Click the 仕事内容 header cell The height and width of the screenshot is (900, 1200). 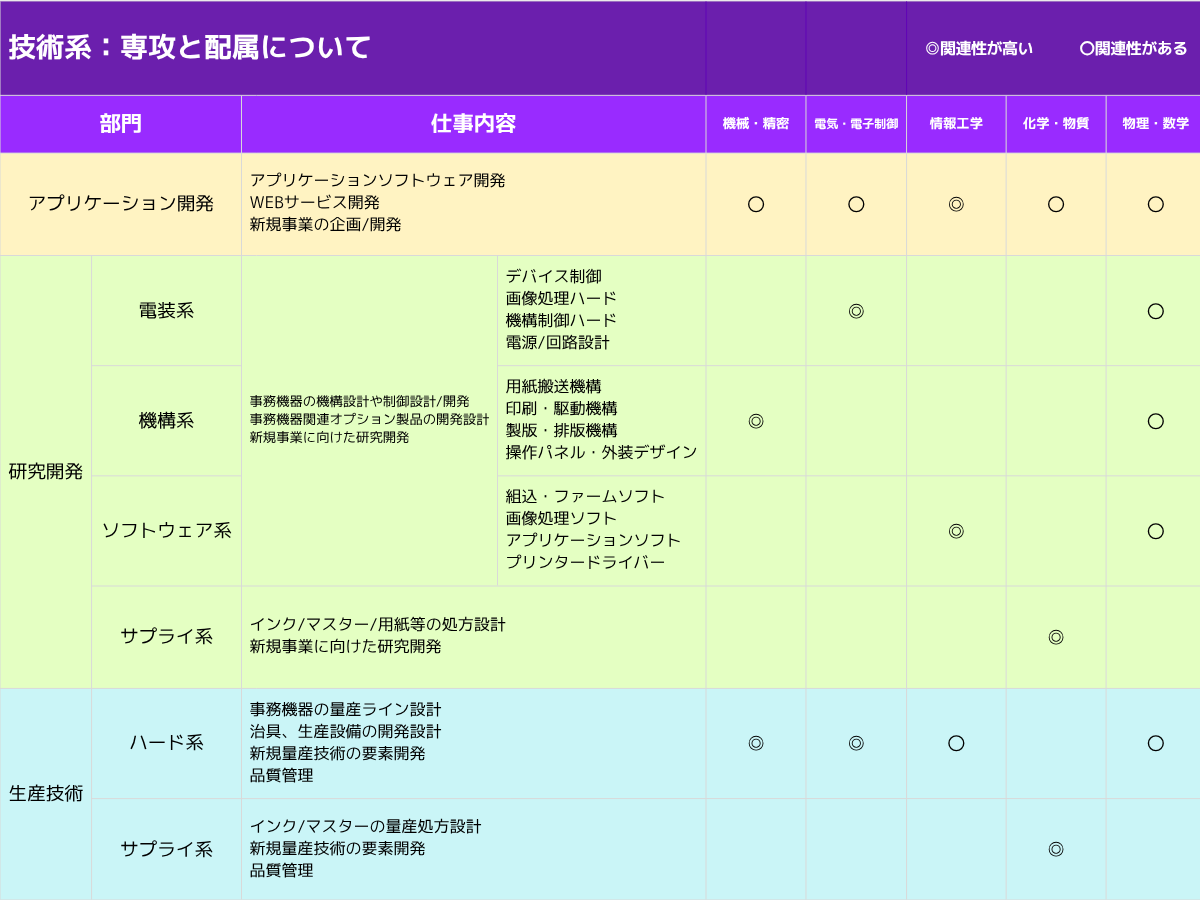pos(473,124)
